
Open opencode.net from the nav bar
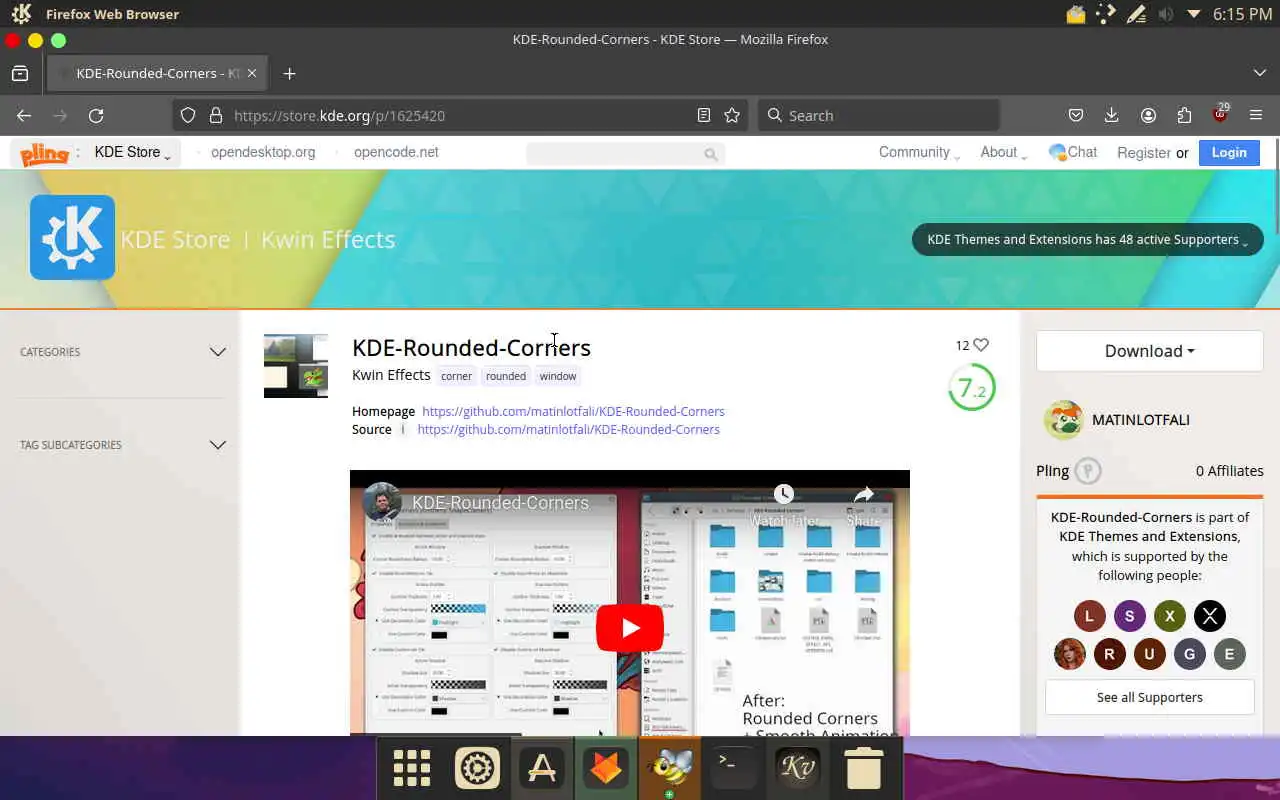396,152
